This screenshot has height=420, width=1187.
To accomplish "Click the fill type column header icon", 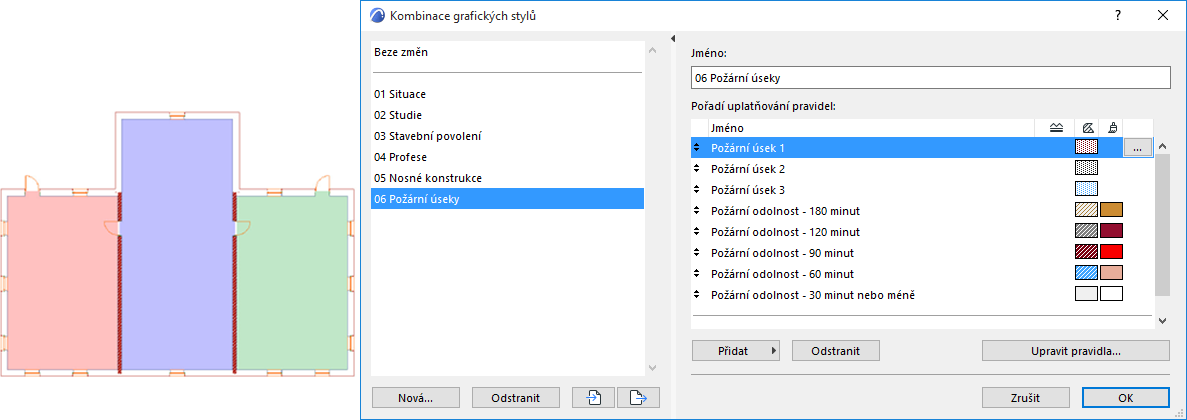I will coord(1086,128).
